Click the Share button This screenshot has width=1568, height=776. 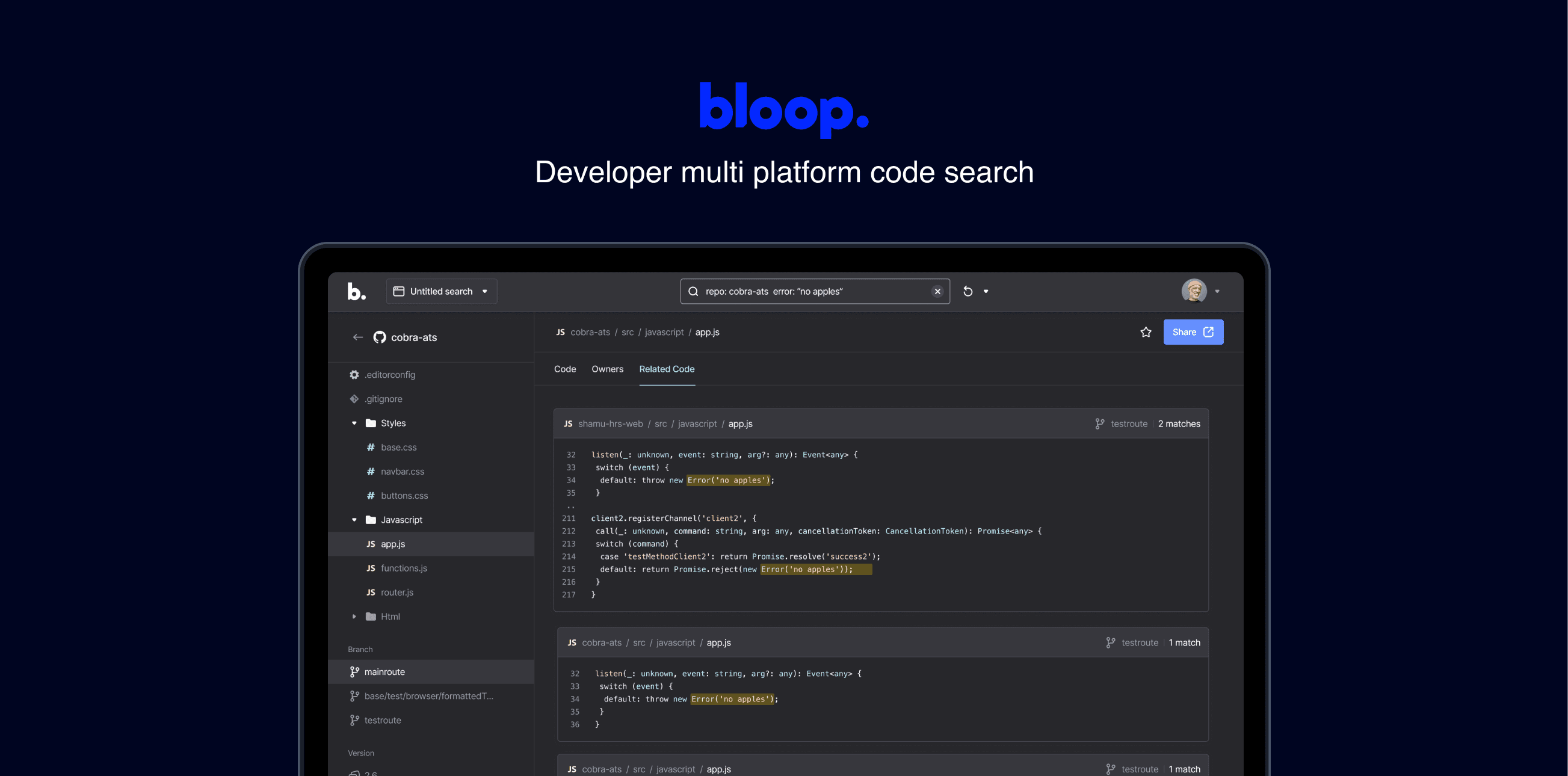tap(1193, 331)
